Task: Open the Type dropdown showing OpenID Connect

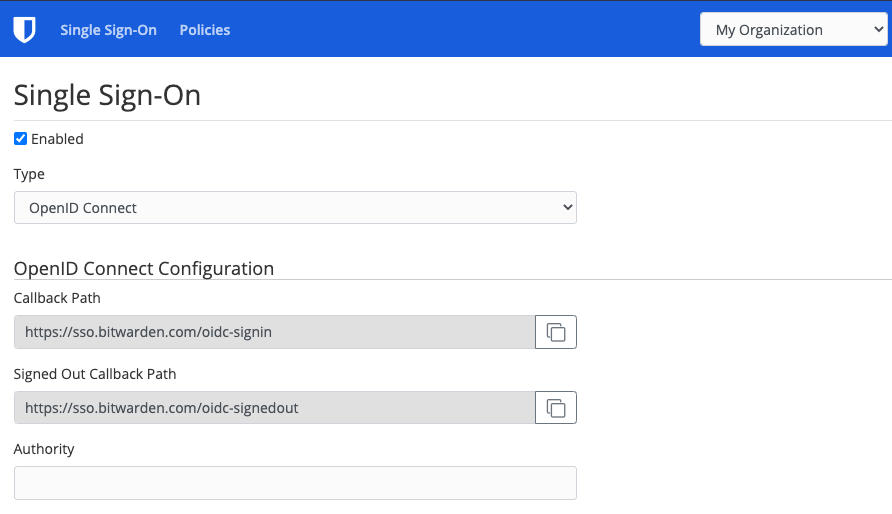Action: pyautogui.click(x=295, y=208)
